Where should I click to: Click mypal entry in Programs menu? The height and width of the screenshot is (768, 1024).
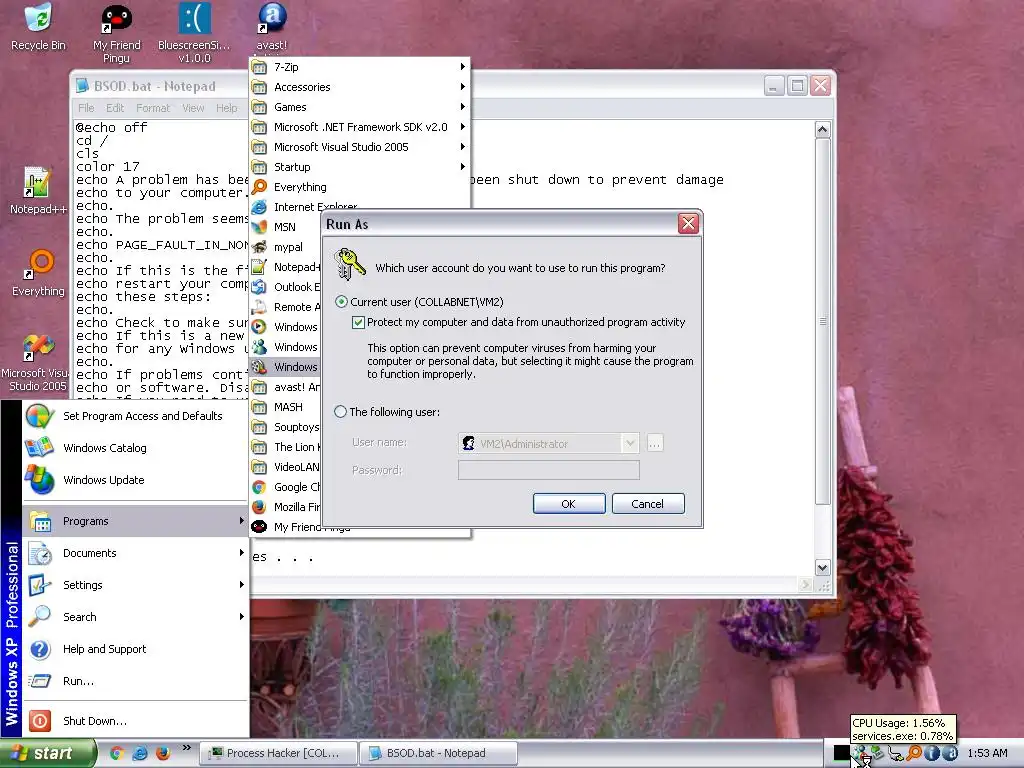point(286,247)
